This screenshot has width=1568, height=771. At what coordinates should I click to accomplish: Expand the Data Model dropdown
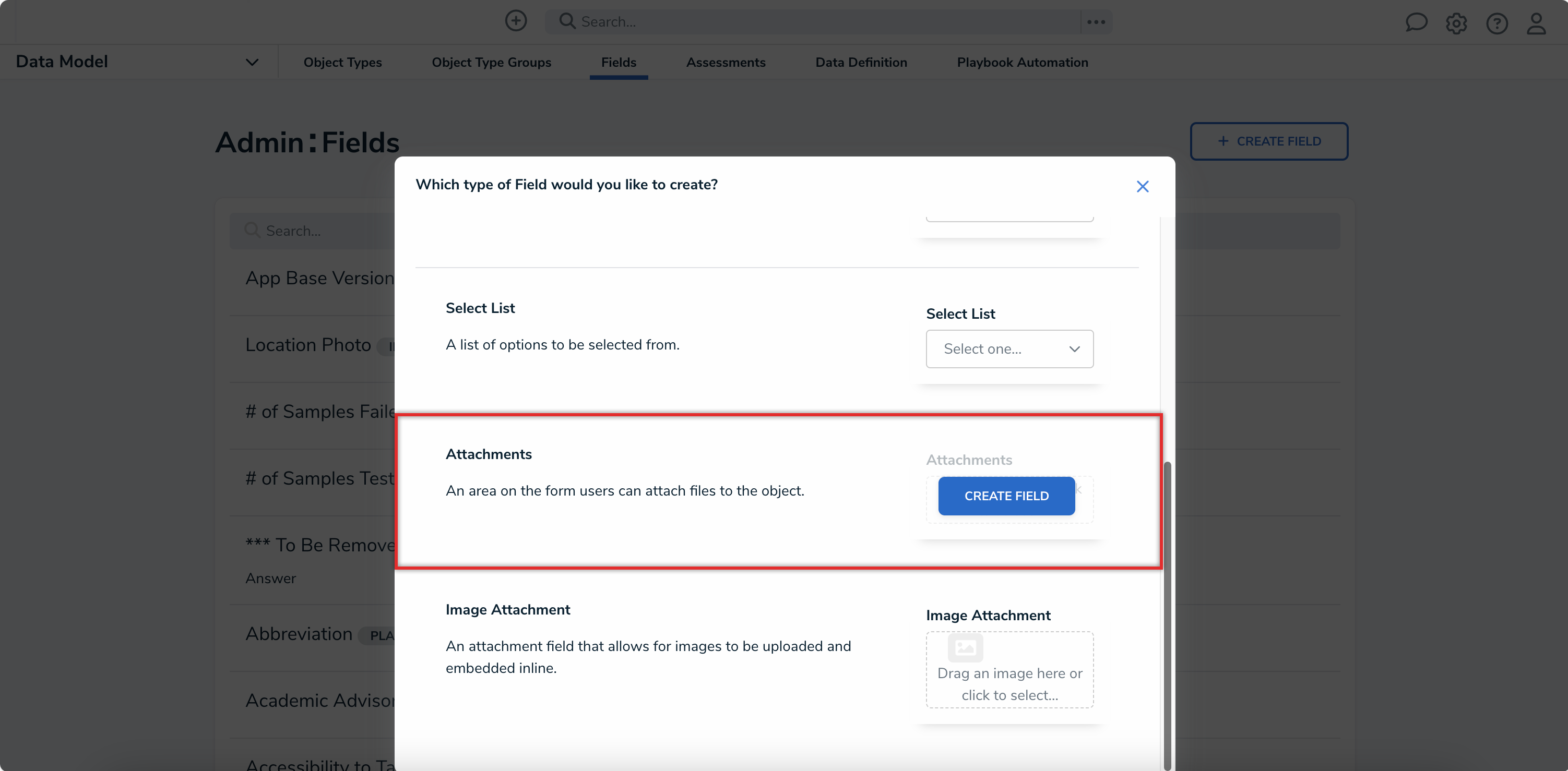click(252, 61)
